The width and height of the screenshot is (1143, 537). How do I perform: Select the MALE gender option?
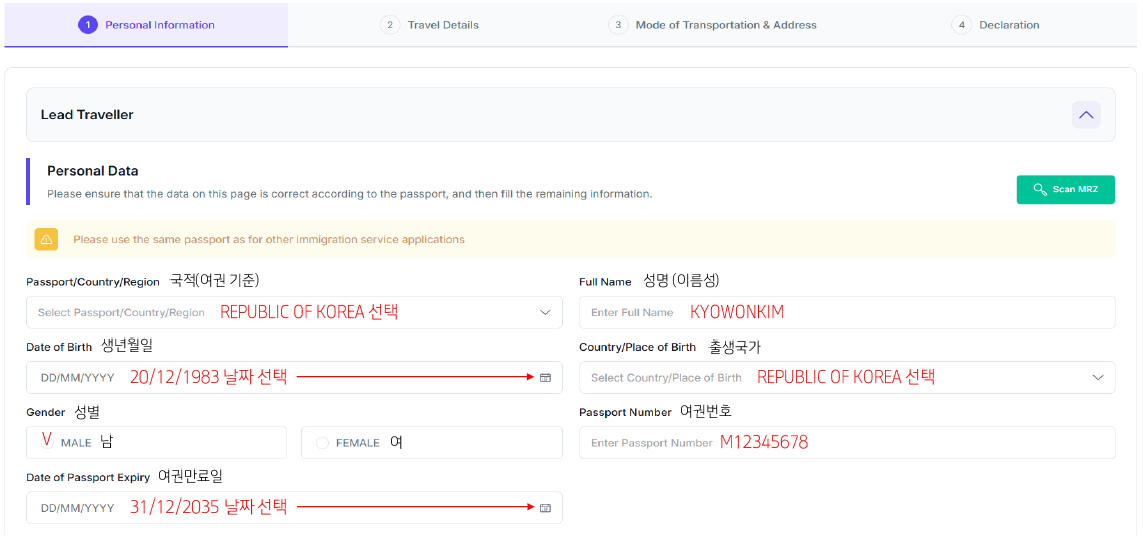click(x=46, y=442)
